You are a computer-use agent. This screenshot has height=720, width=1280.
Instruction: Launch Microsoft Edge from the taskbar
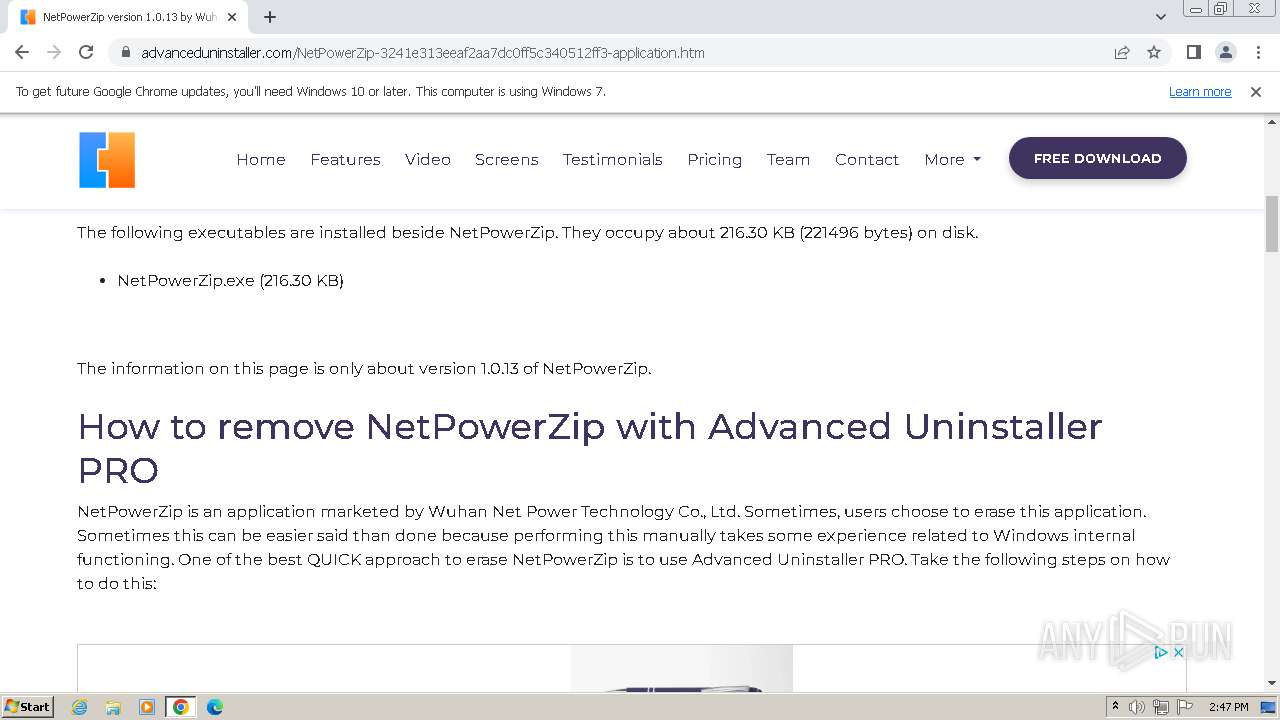tap(214, 707)
